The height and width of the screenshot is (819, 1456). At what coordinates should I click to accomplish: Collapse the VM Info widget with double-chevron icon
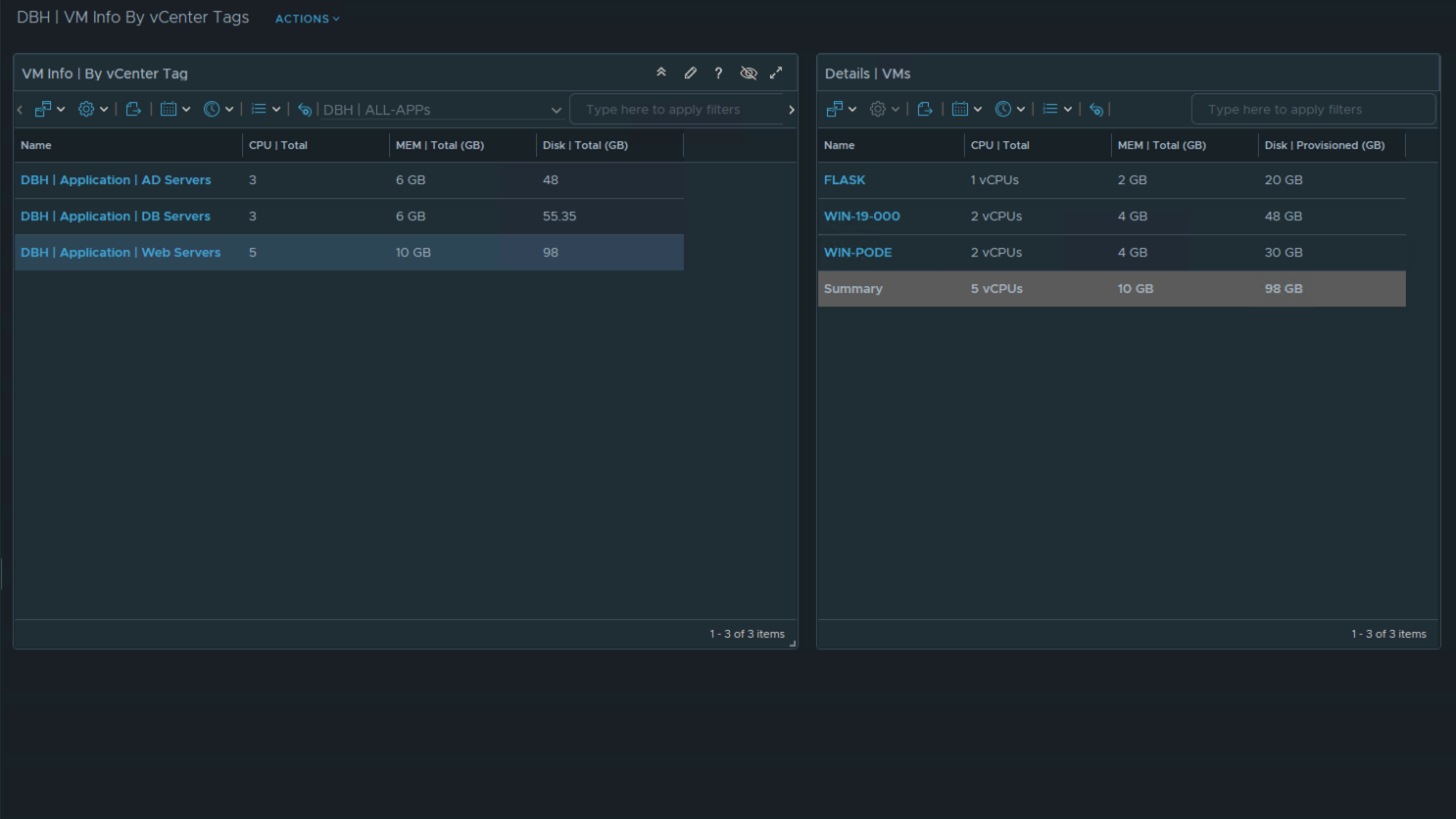(x=661, y=72)
